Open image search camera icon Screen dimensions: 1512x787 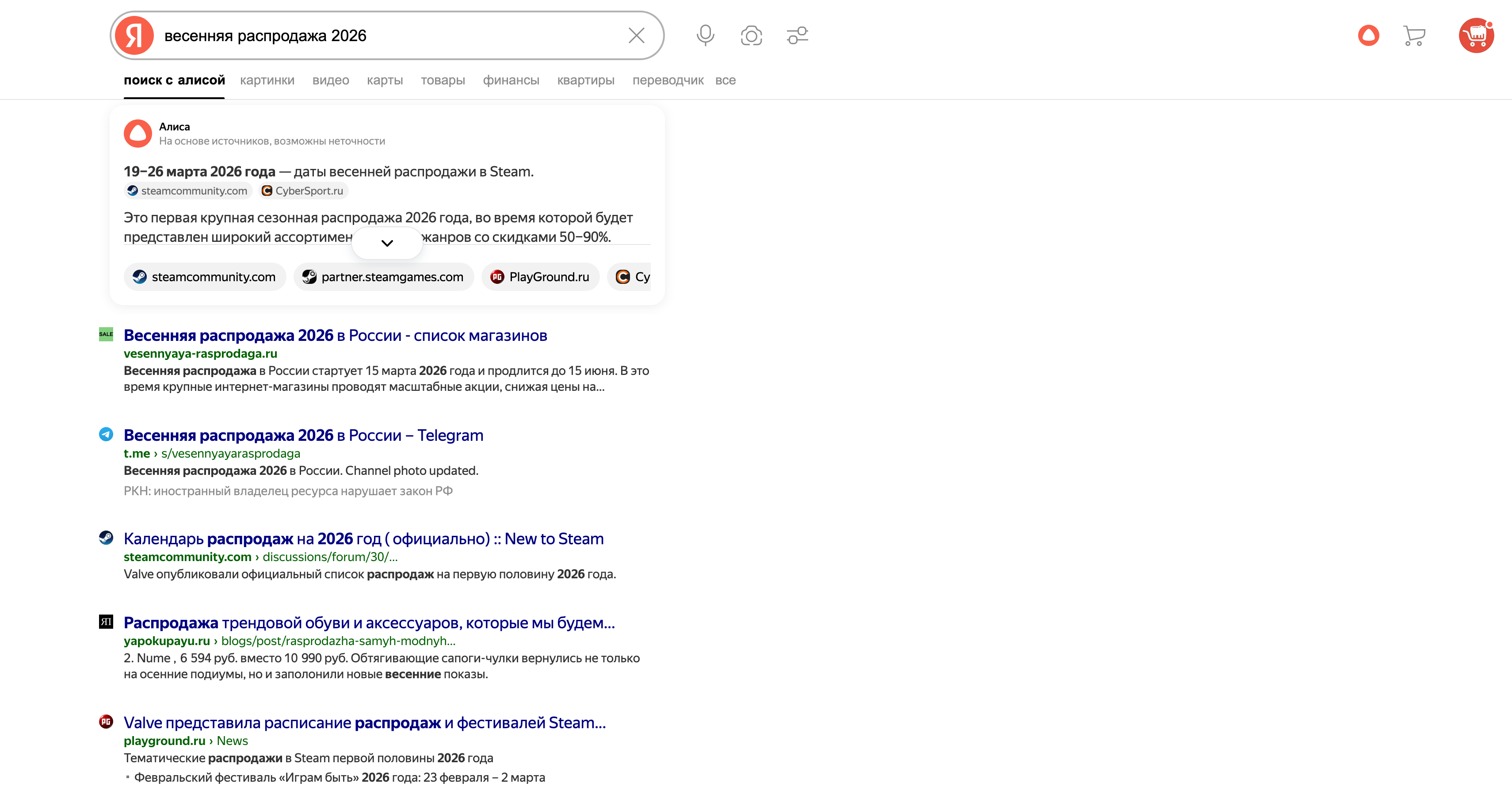751,36
